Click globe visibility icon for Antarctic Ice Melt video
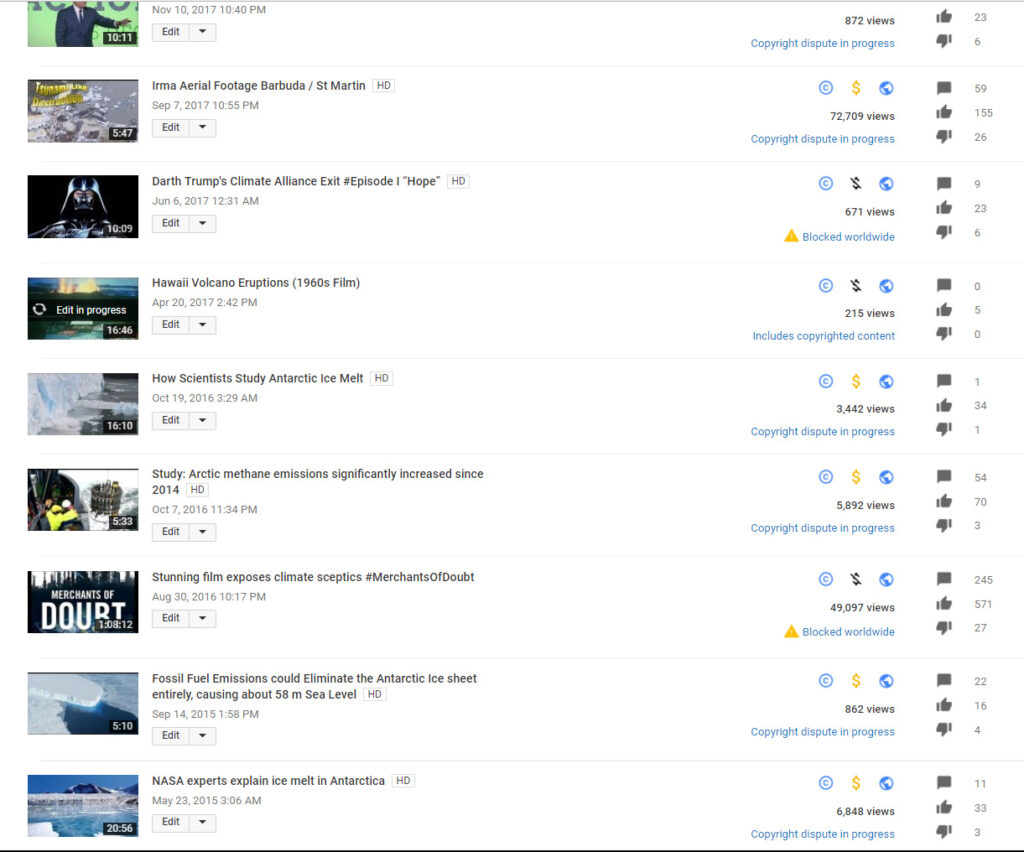 886,381
